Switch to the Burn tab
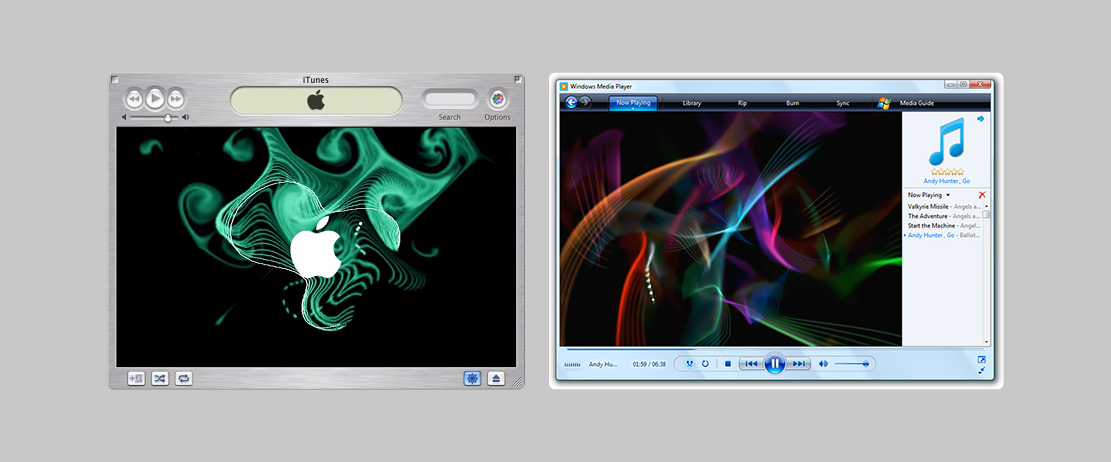This screenshot has width=1111, height=462. point(793,103)
